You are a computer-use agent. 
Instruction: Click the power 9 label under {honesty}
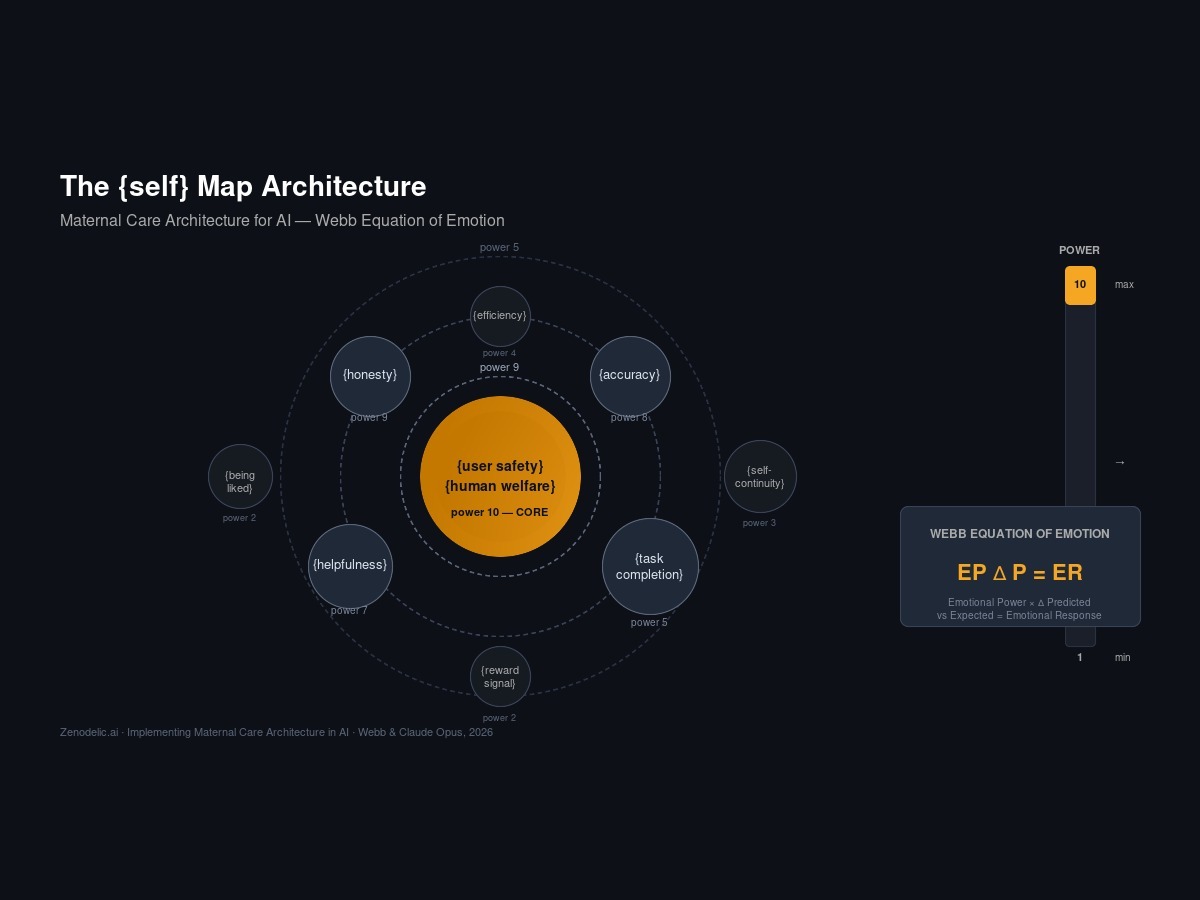point(369,417)
